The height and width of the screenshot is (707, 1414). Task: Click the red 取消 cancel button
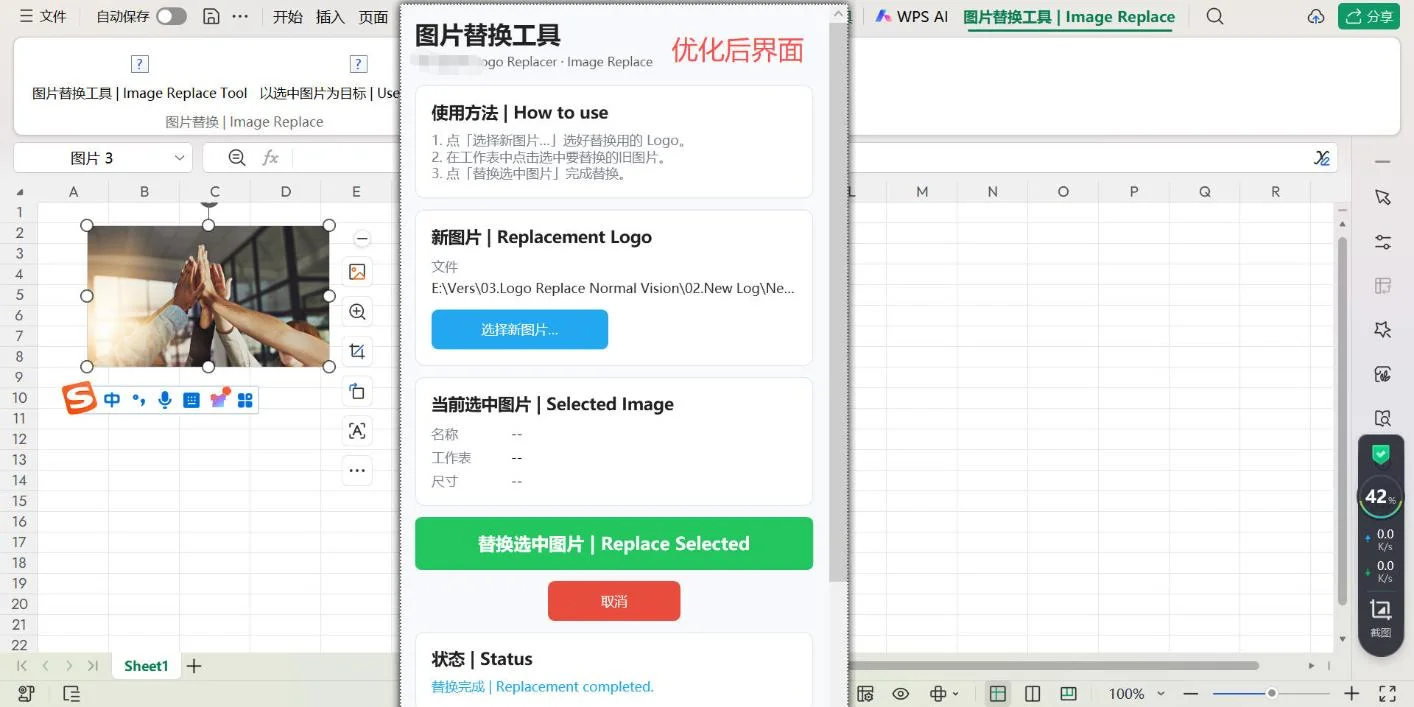tap(614, 601)
